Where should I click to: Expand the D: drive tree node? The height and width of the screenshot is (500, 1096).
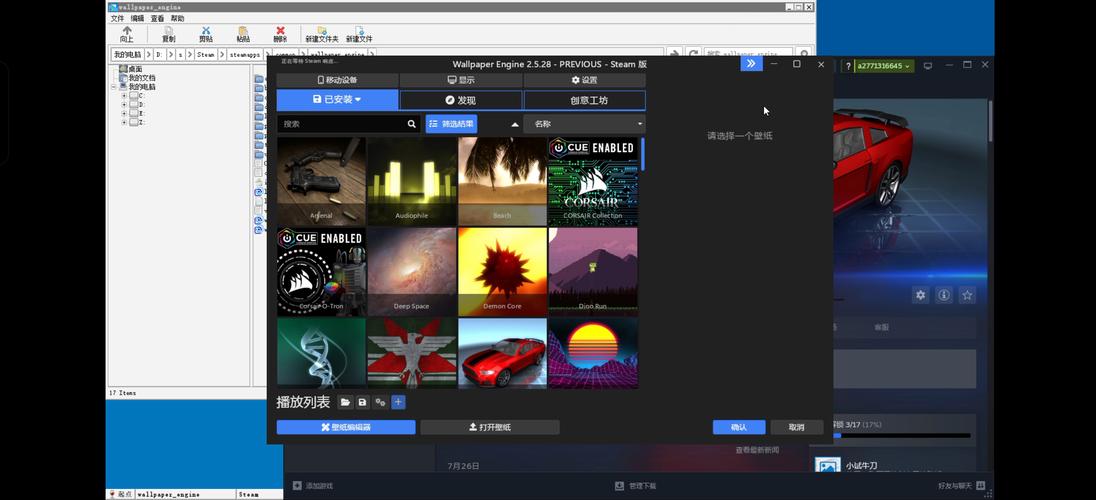[124, 104]
